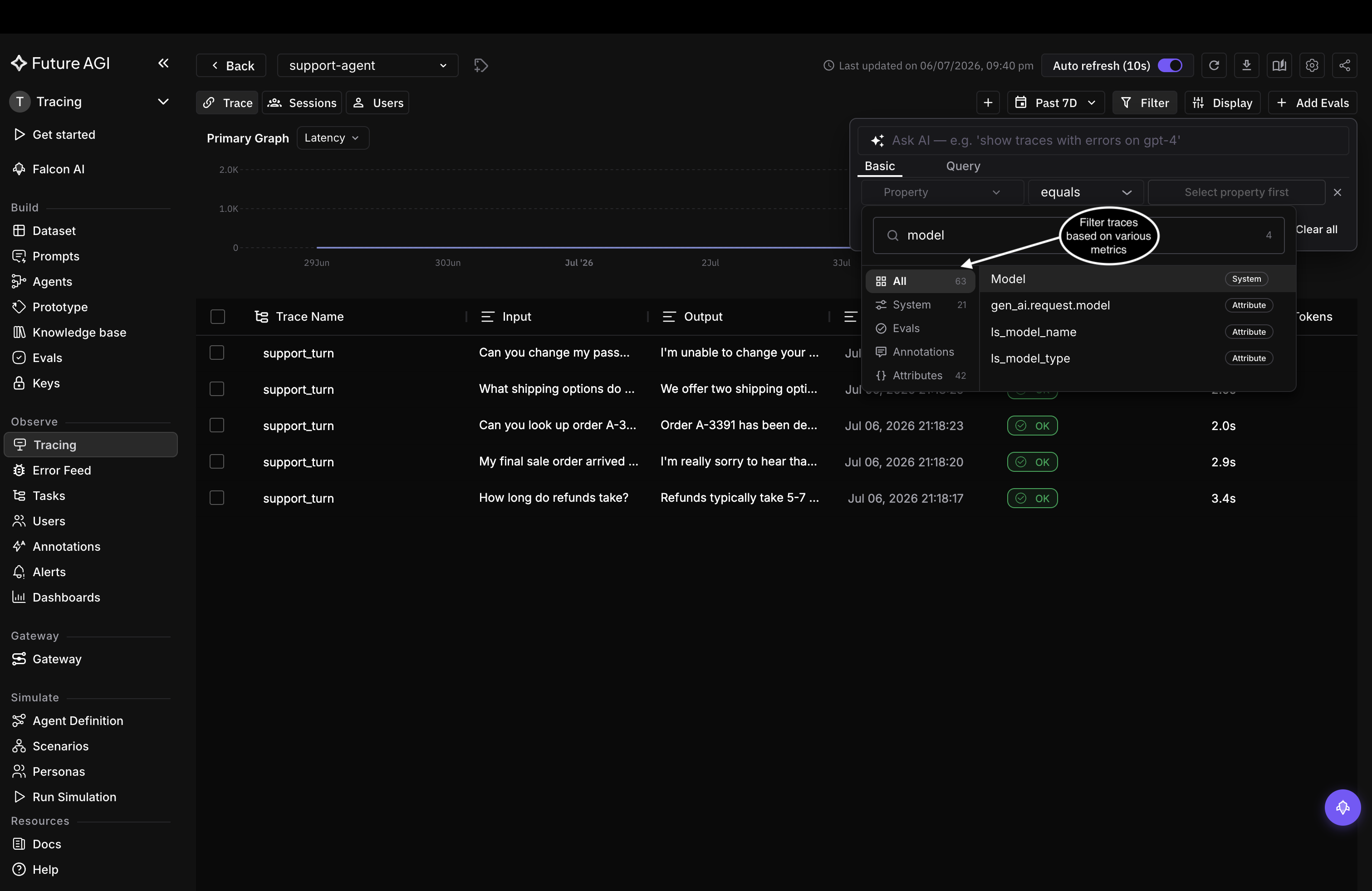Remove filter row with X icon
Screen dimensions: 1372x891
click(x=1338, y=192)
